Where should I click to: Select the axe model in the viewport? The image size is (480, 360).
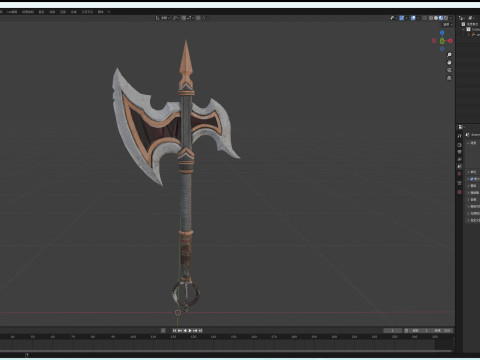(186, 133)
